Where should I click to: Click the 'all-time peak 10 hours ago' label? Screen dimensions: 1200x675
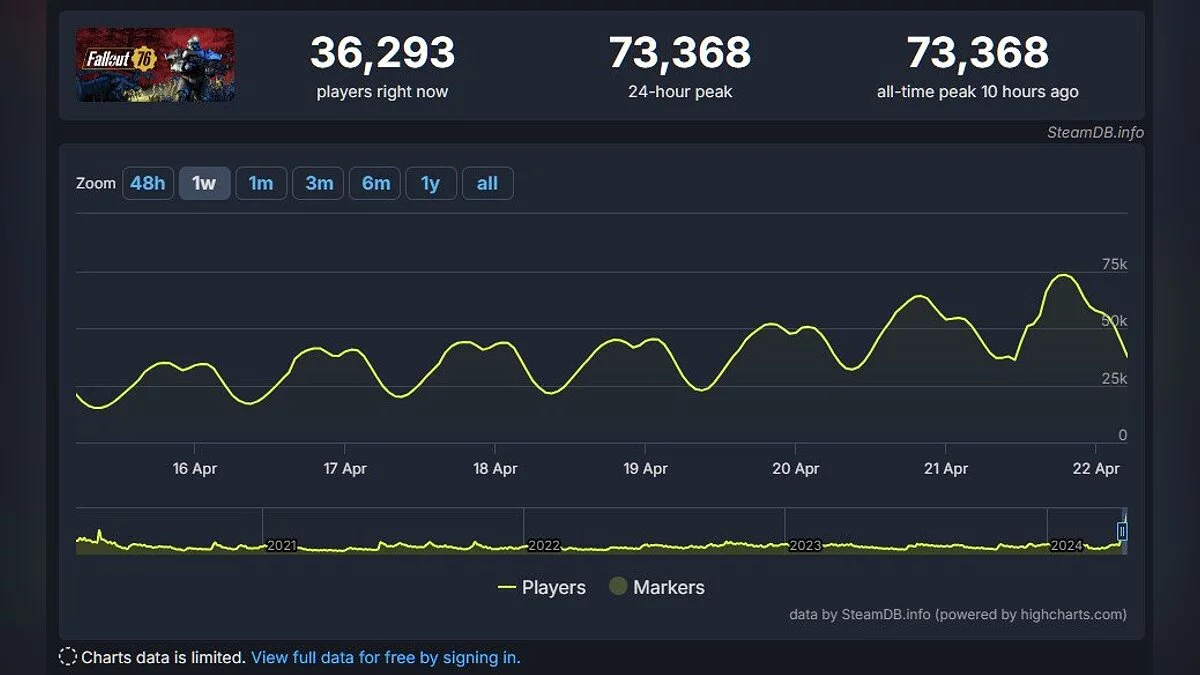[x=978, y=92]
